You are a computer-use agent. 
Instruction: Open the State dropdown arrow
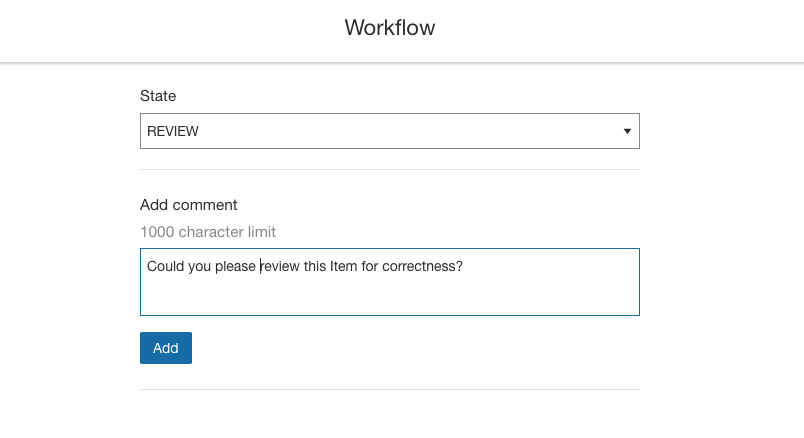click(627, 131)
